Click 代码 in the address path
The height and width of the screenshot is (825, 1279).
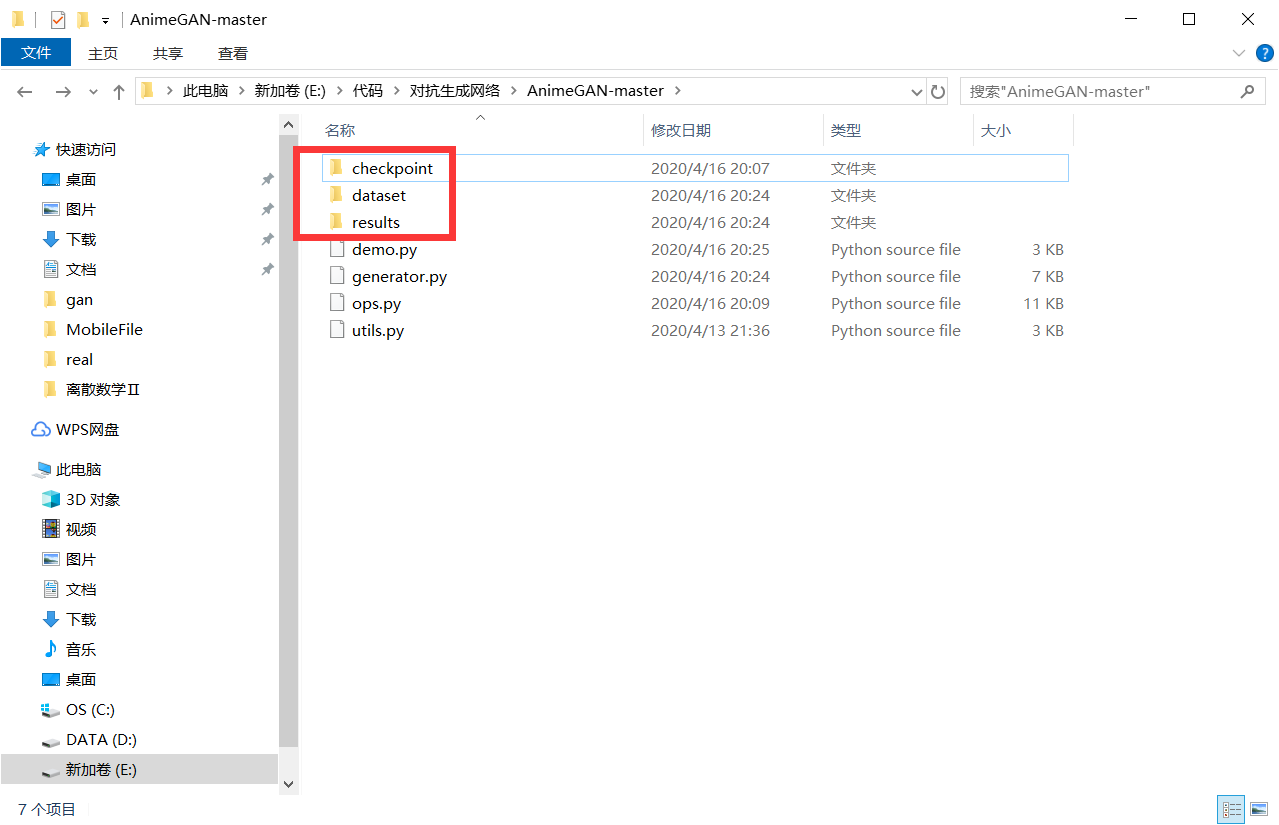[368, 90]
